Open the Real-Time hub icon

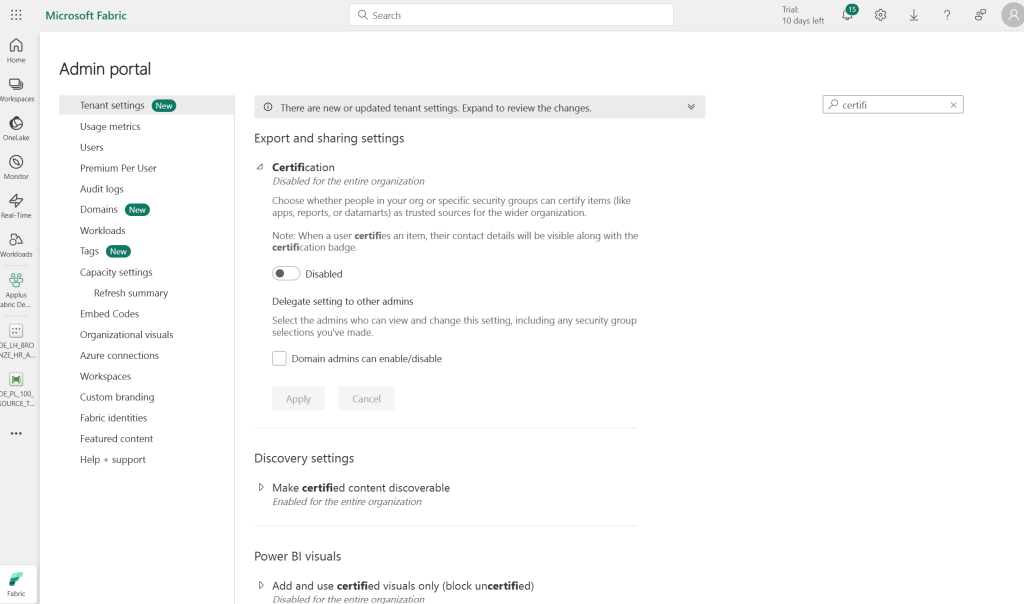tap(16, 205)
